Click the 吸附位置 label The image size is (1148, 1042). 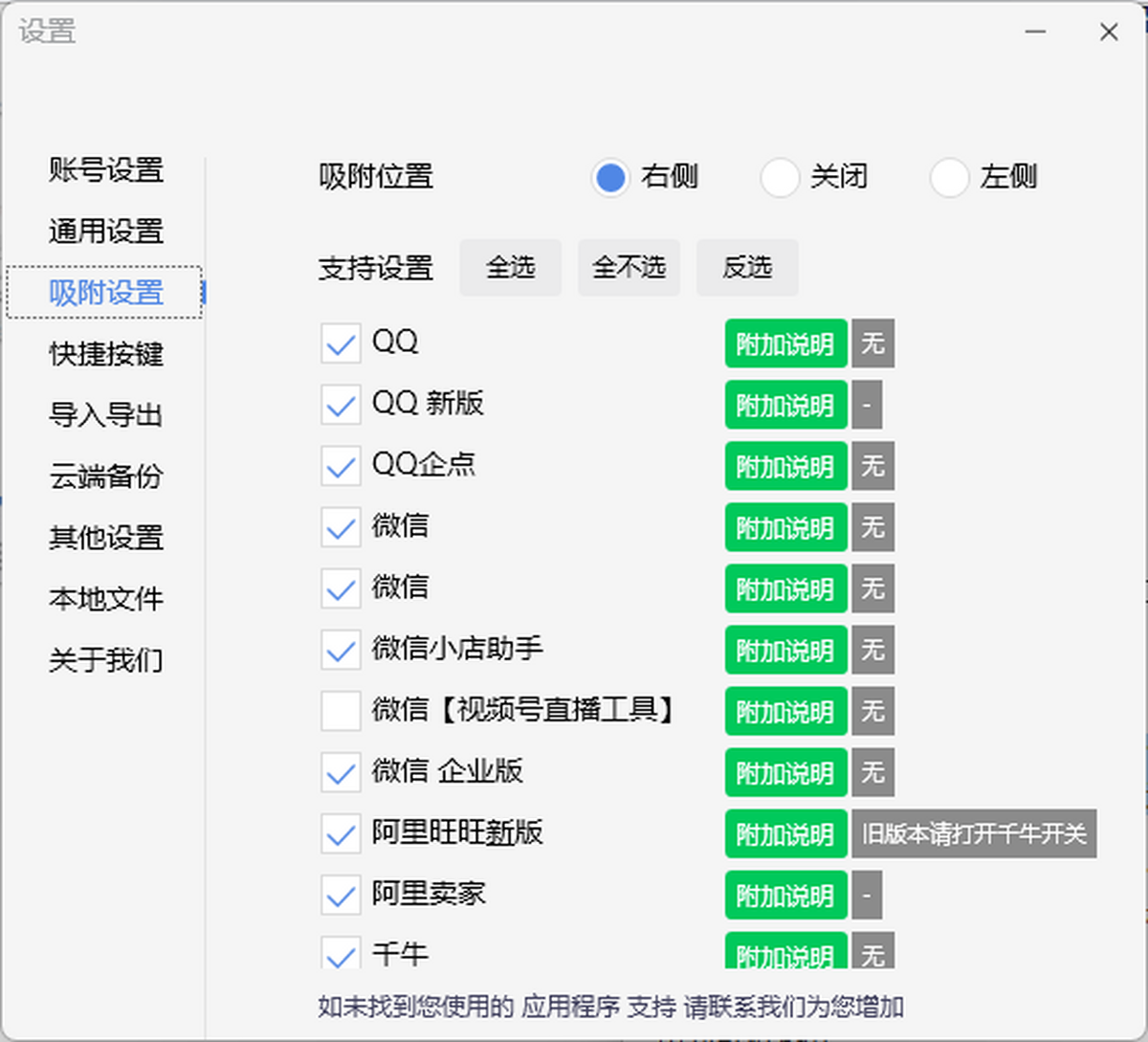click(x=376, y=177)
